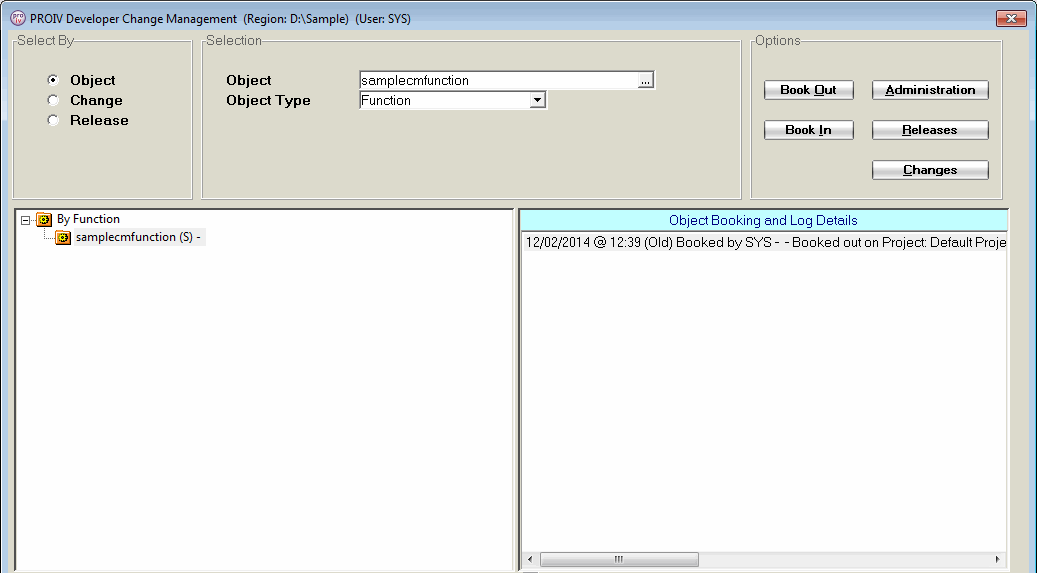Select the By Function tree label
Image resolution: width=1037 pixels, height=573 pixels.
[88, 219]
